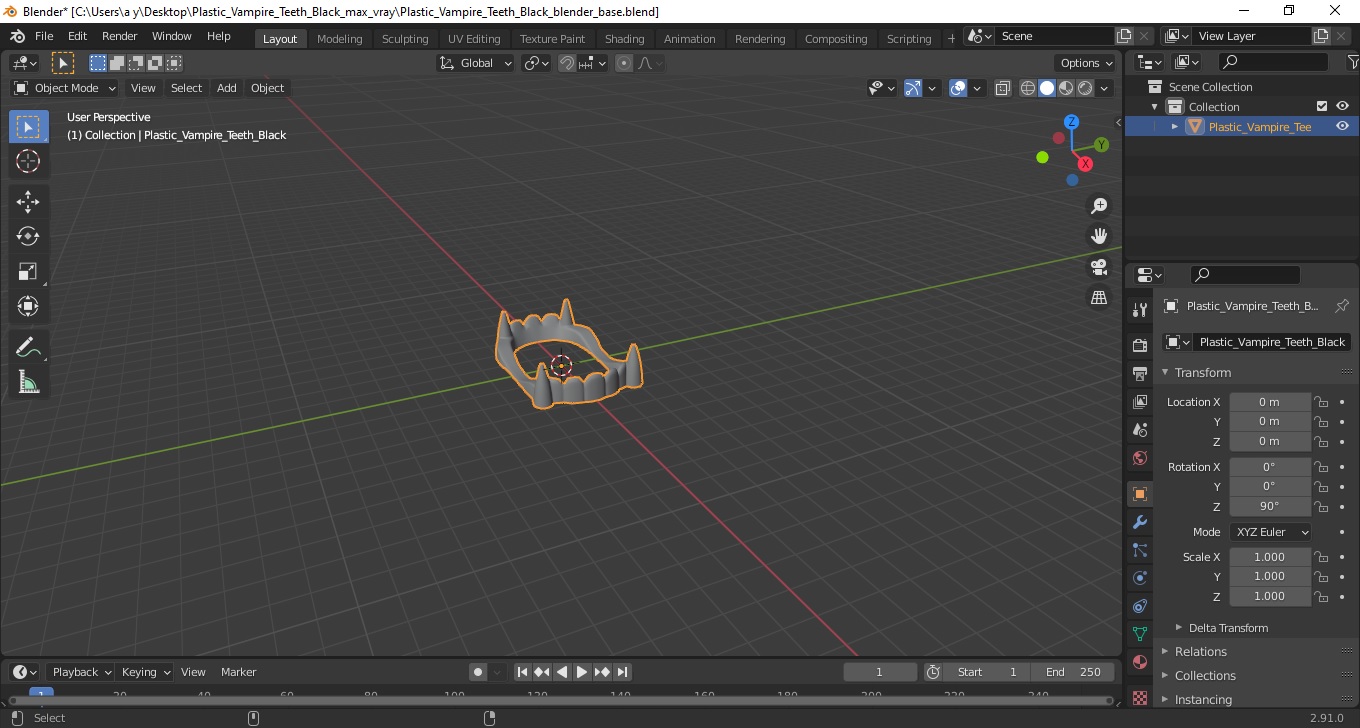Activate the Annotate pencil tool
This screenshot has height=728, width=1360.
(28, 347)
